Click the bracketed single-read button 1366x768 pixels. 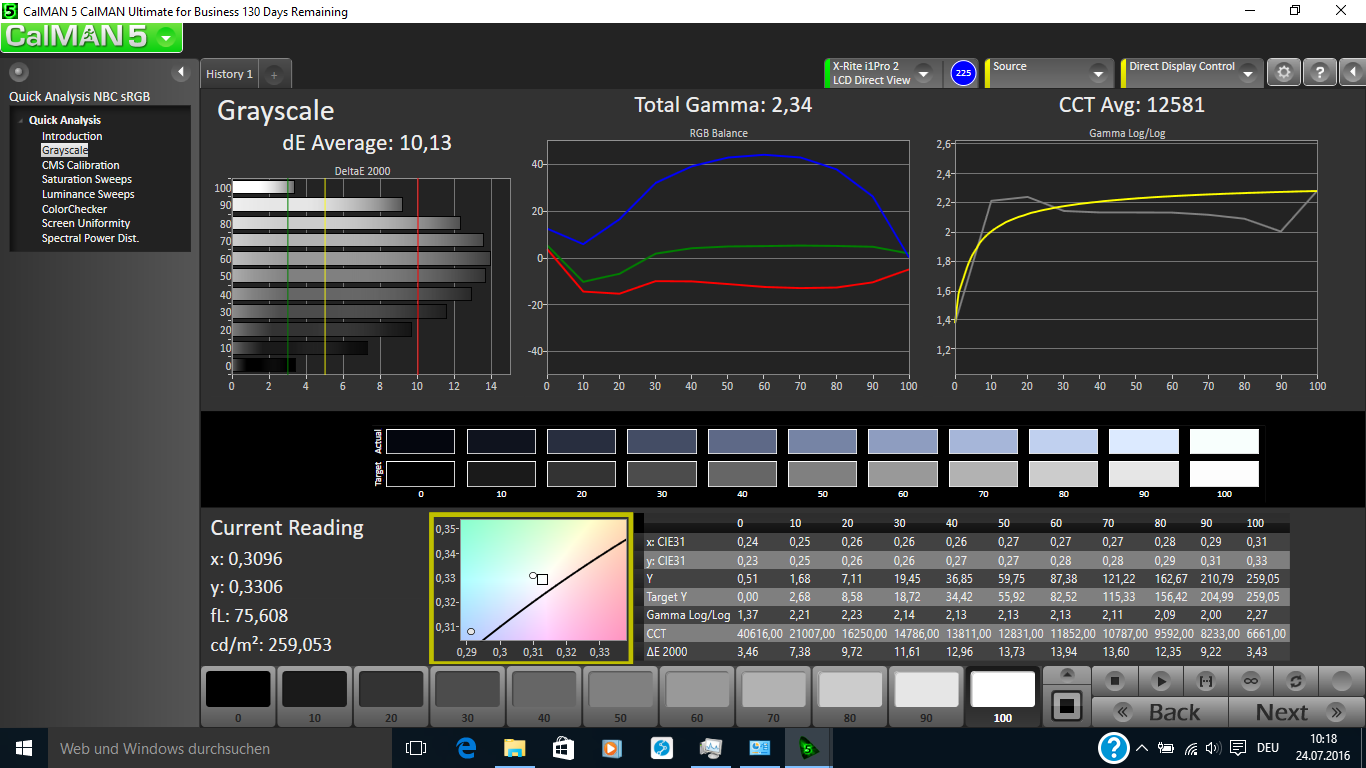click(x=1205, y=681)
